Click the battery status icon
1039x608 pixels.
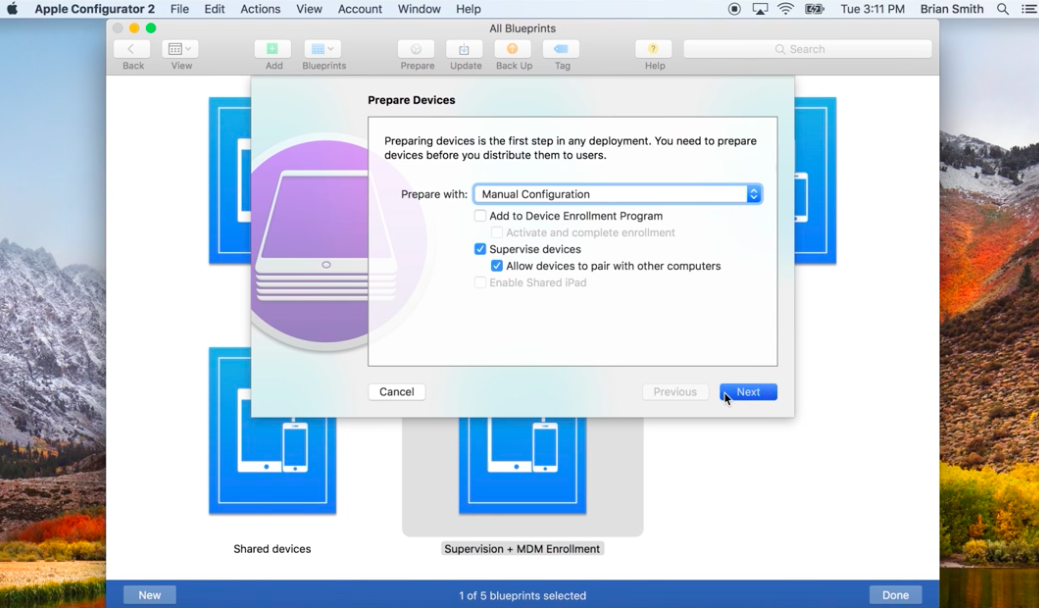coord(813,9)
